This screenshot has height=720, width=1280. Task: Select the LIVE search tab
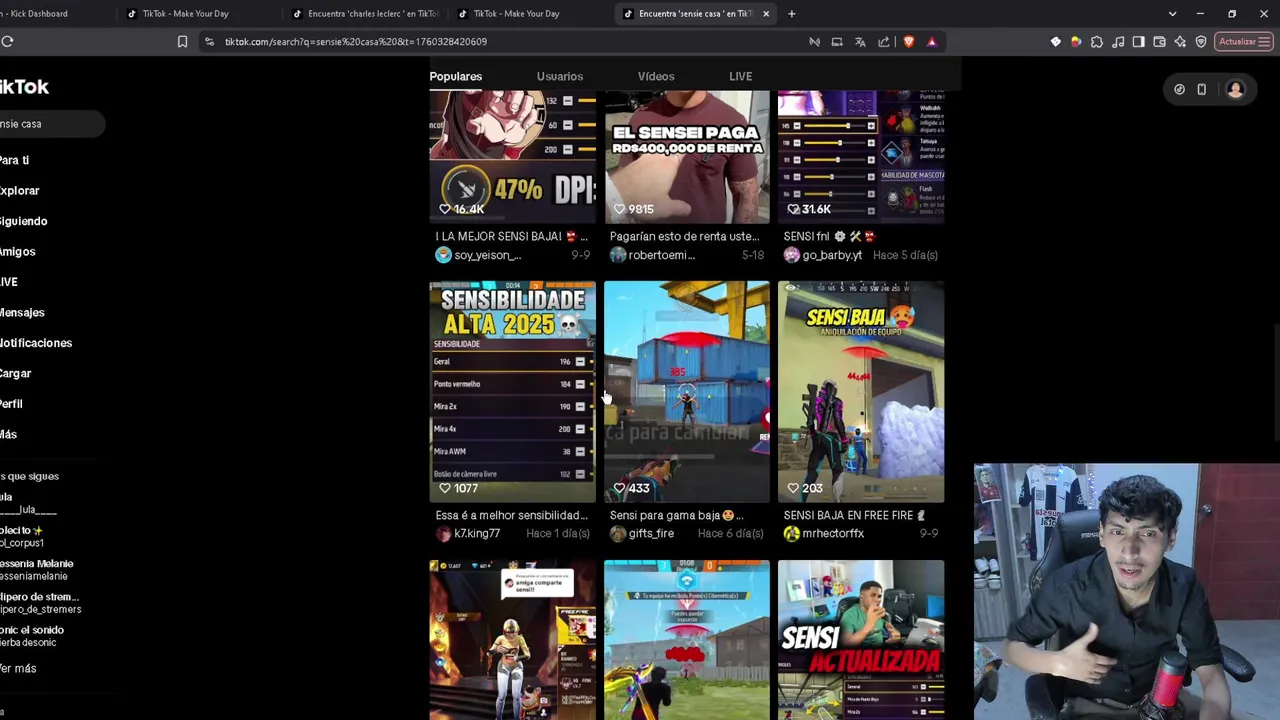click(740, 76)
